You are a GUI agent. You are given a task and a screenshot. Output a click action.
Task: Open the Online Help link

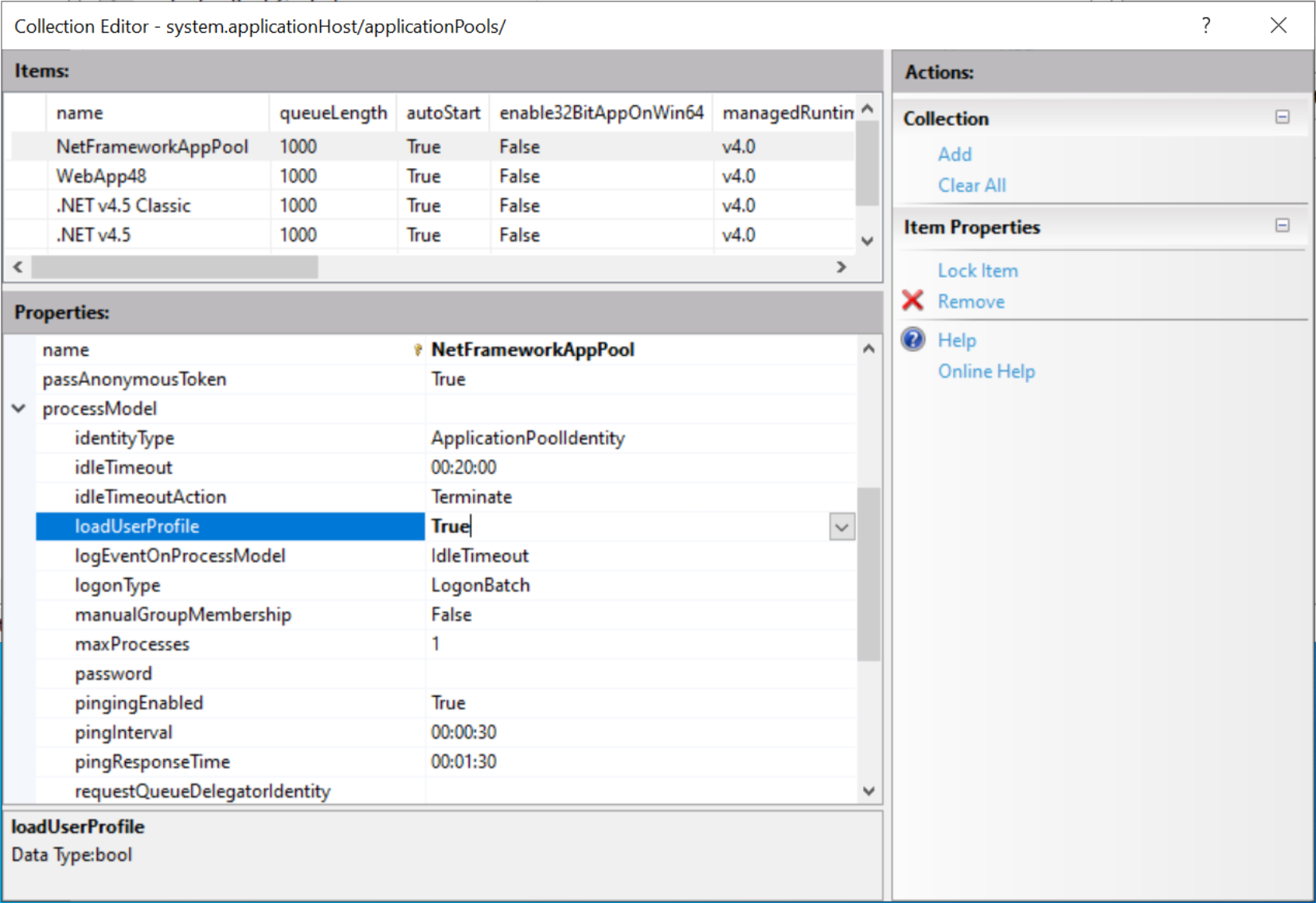(986, 371)
